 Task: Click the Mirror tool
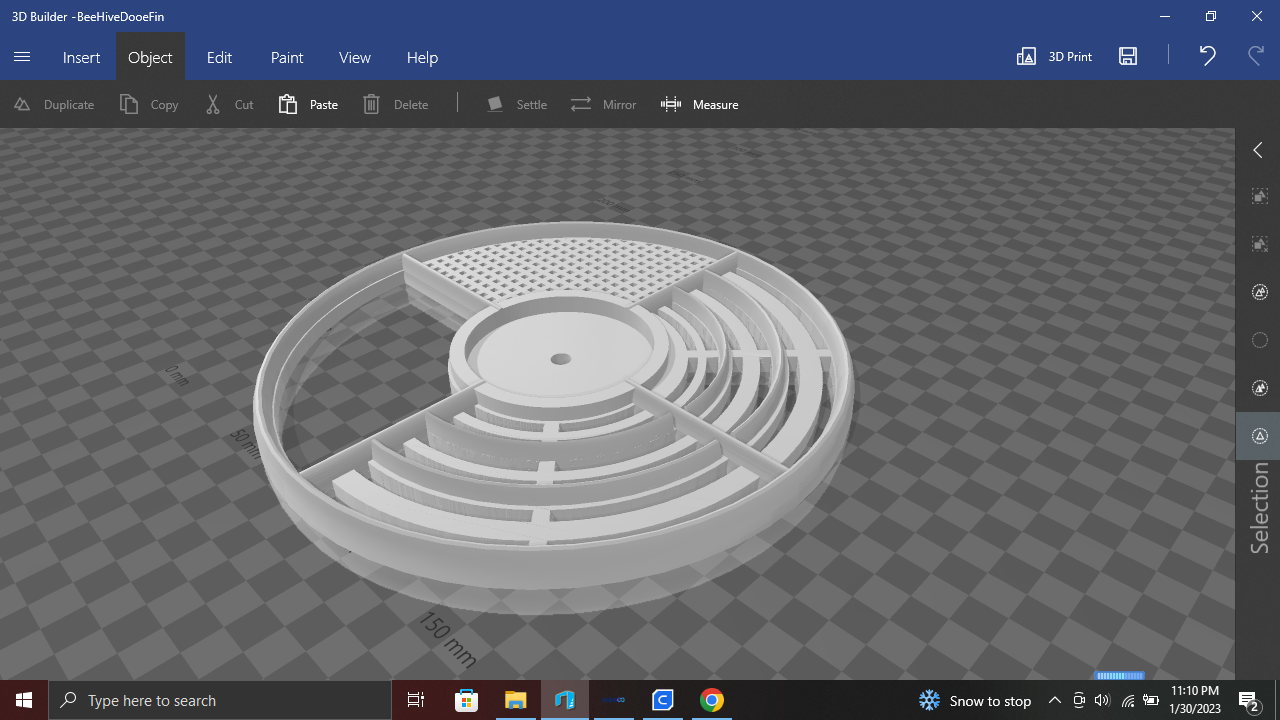coord(603,104)
